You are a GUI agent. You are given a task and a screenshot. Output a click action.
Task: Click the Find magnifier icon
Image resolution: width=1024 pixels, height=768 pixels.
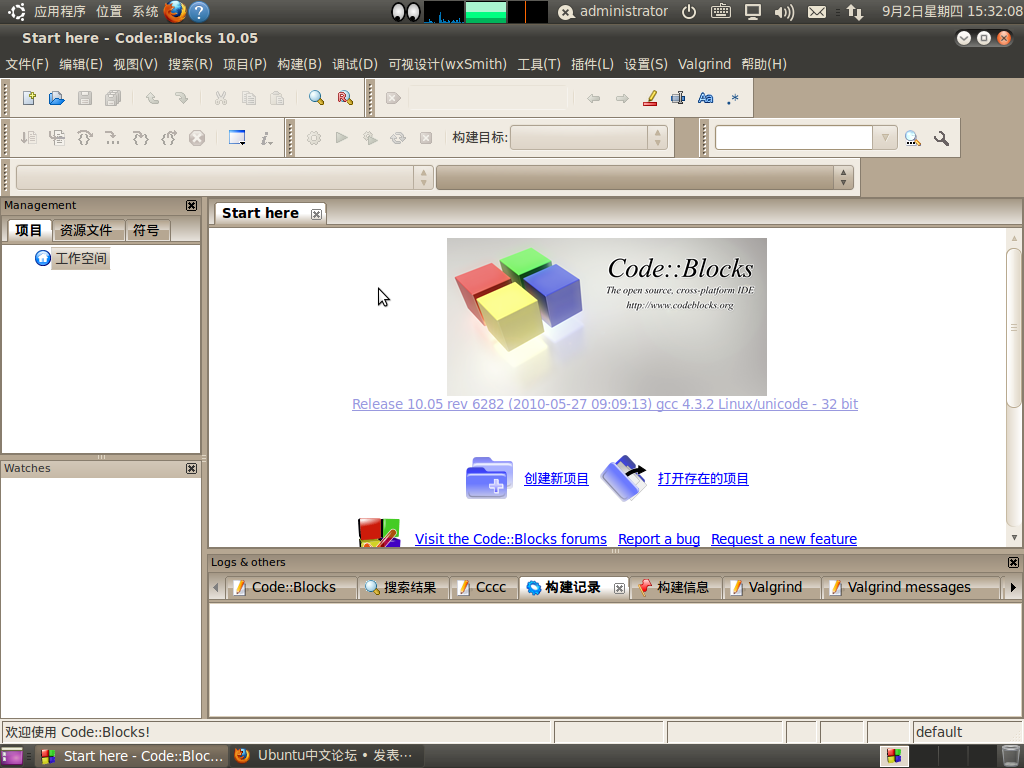click(316, 98)
